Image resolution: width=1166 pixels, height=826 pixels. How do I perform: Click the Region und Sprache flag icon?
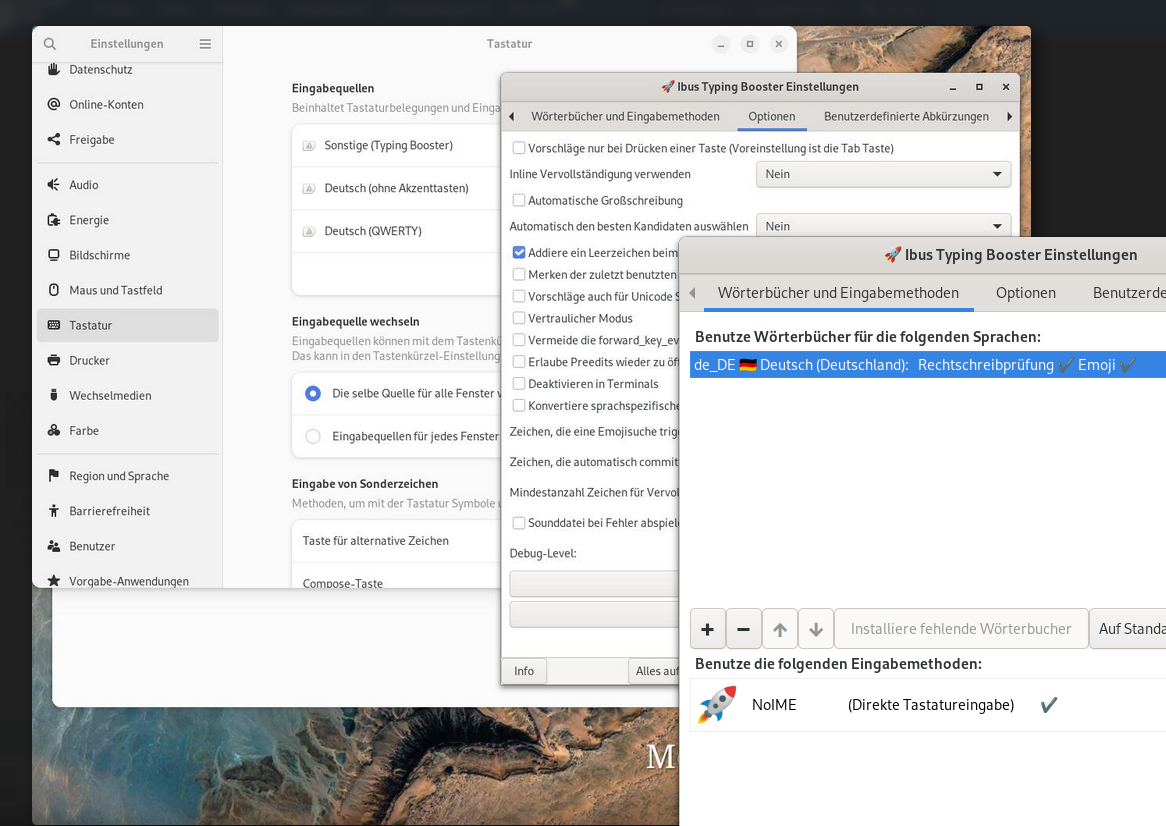pos(54,475)
